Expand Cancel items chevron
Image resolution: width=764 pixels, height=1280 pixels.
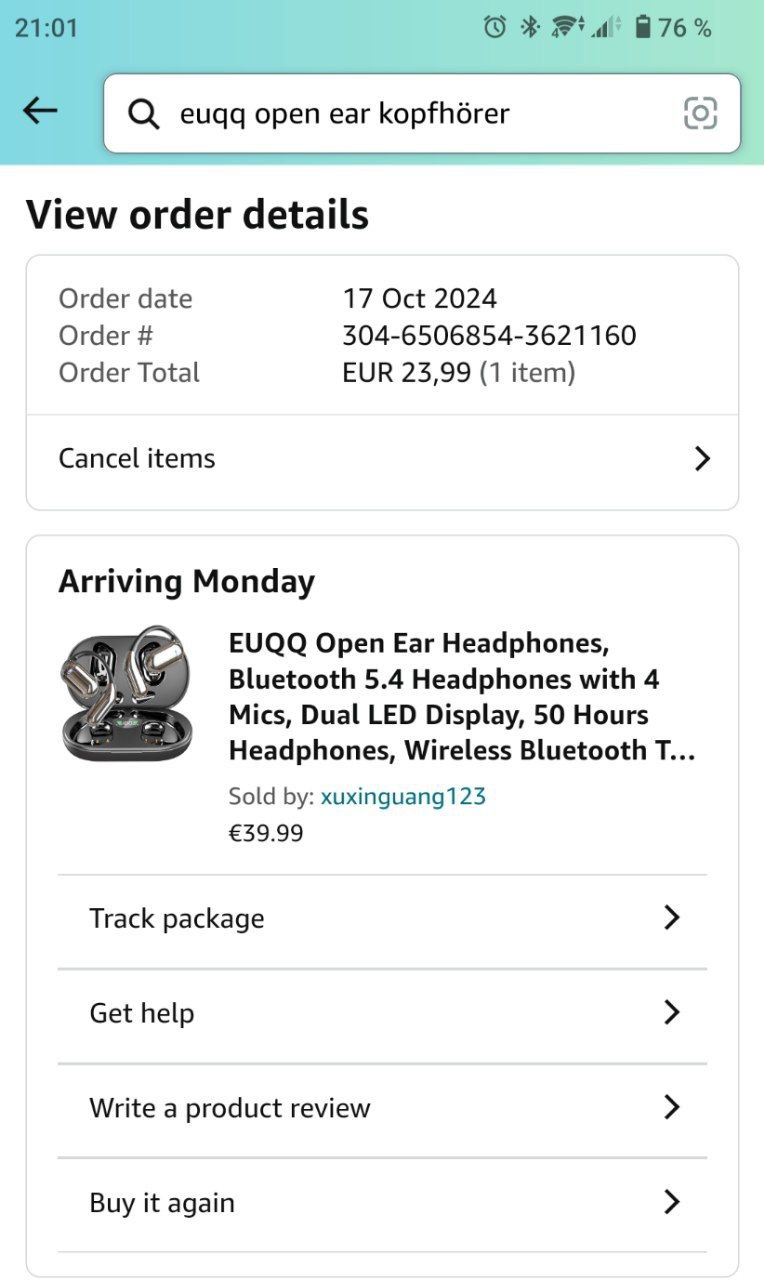(702, 459)
